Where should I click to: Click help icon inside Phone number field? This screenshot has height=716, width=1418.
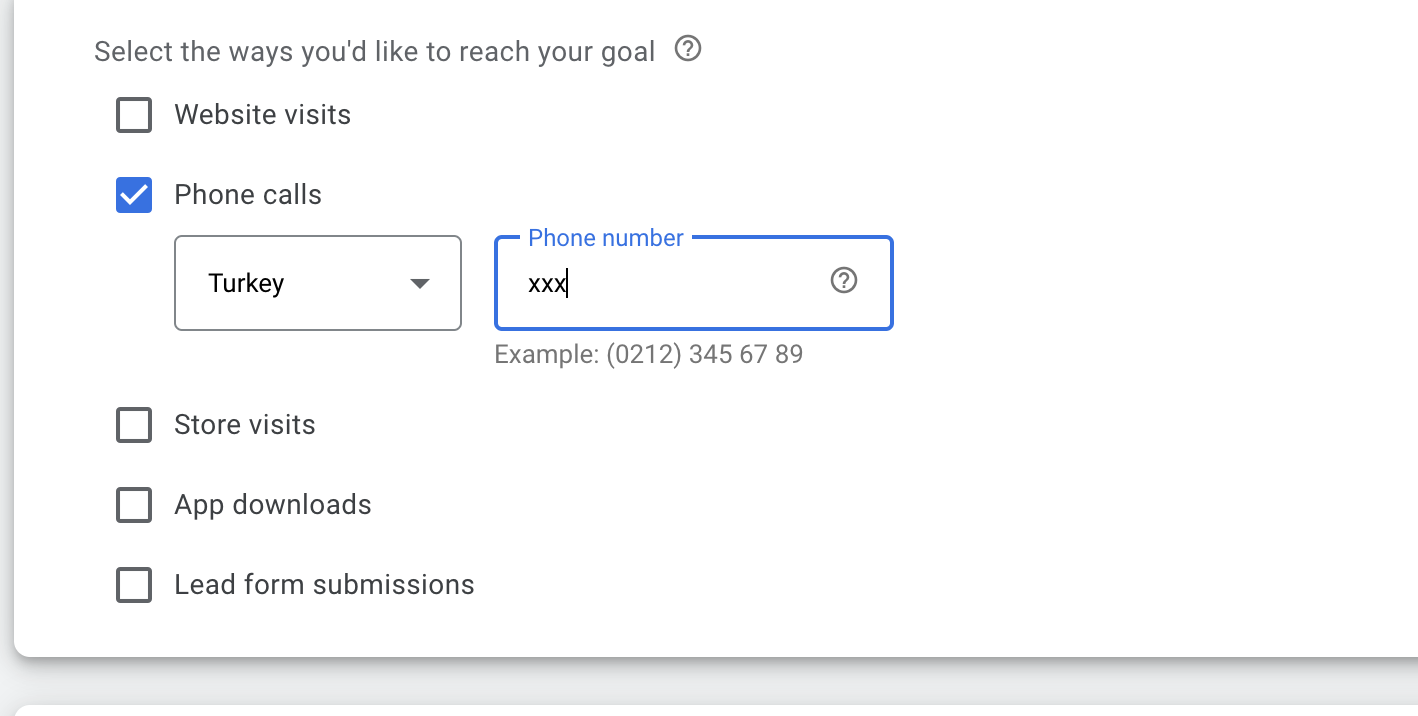click(x=844, y=281)
